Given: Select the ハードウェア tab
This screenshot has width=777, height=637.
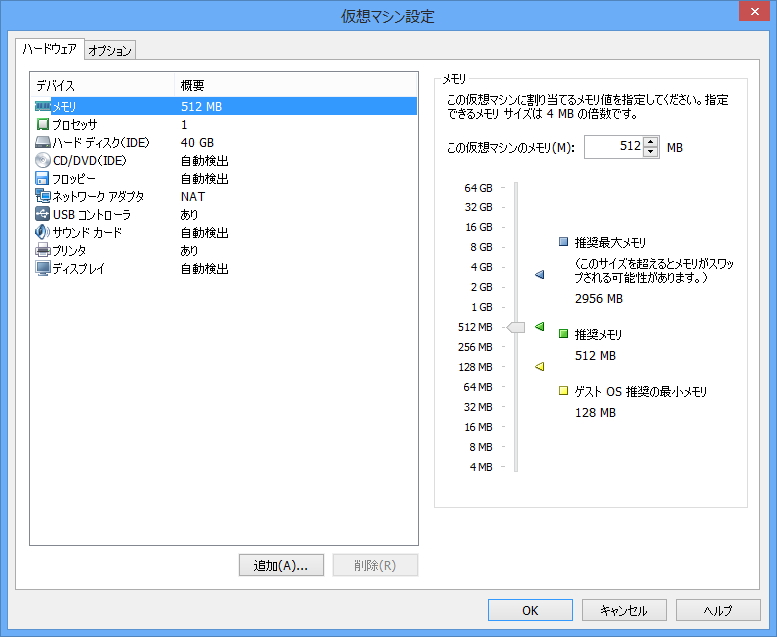Looking at the screenshot, I should click(x=50, y=49).
